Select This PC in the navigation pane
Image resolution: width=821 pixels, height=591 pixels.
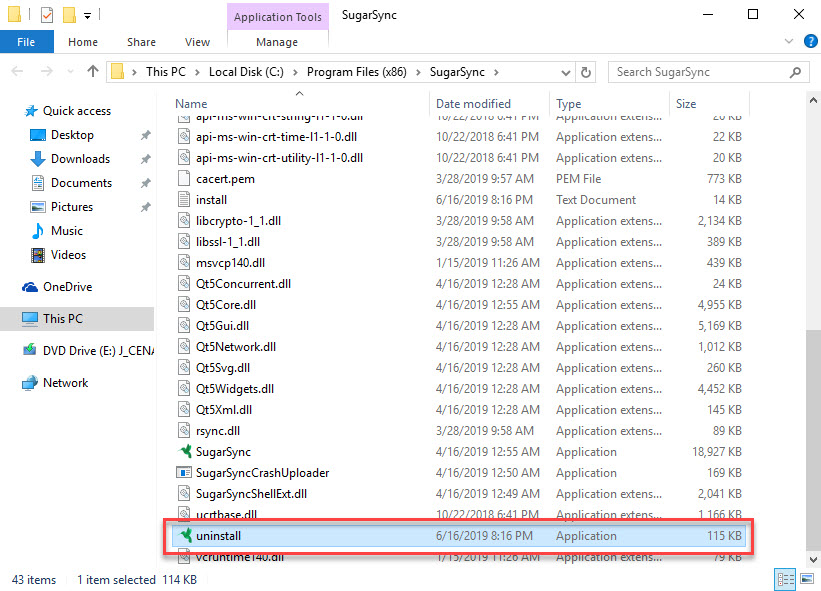[77, 319]
